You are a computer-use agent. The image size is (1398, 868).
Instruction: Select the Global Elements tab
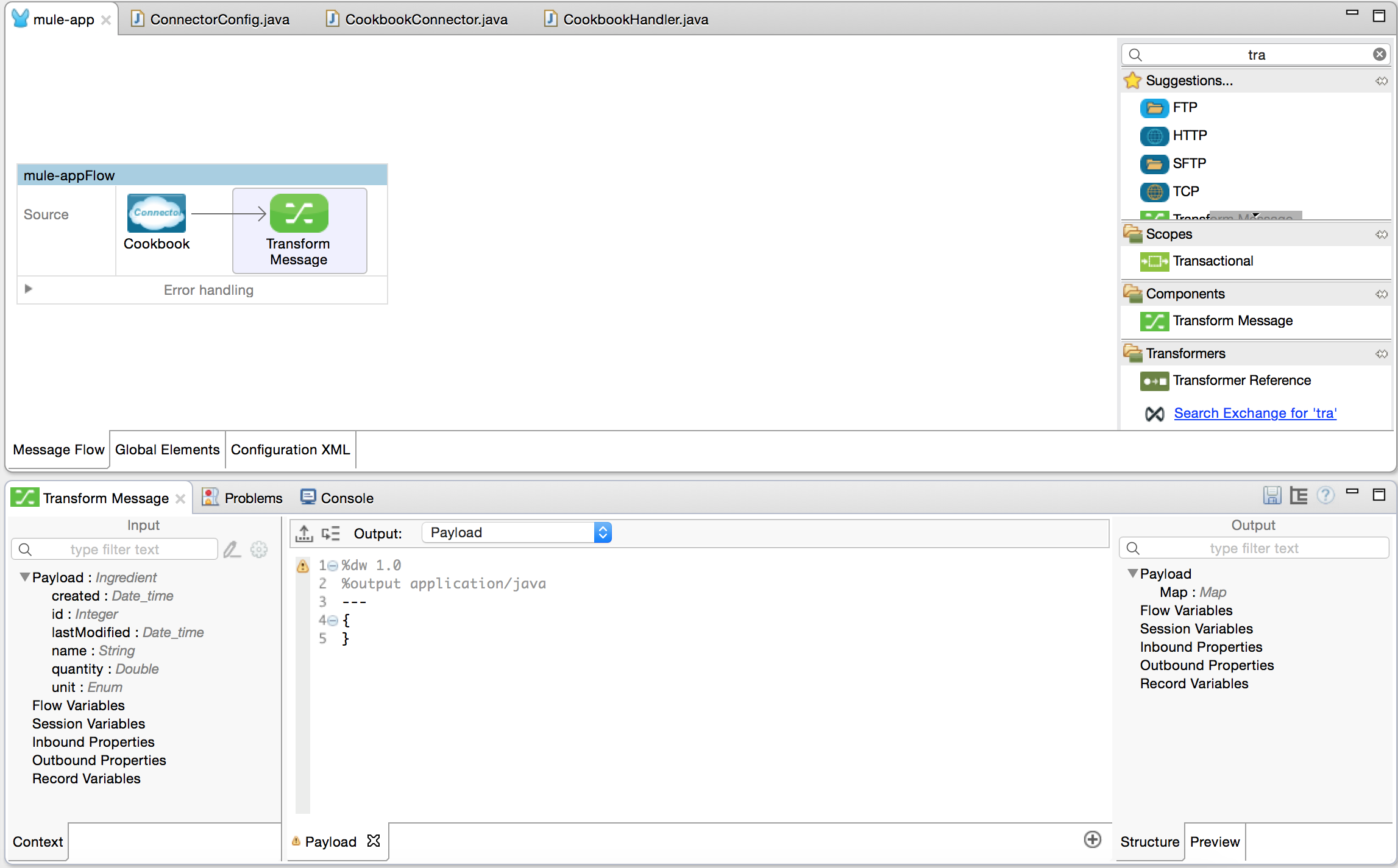pyautogui.click(x=167, y=449)
